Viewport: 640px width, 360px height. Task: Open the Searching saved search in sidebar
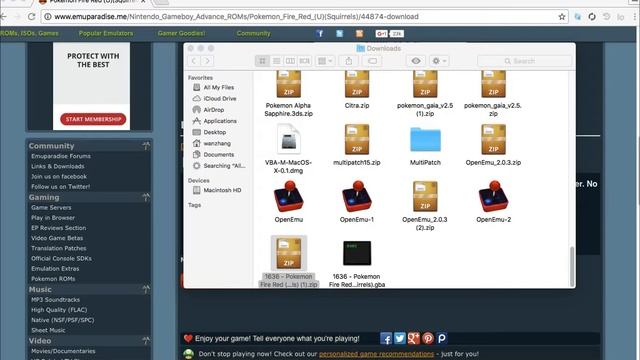tap(224, 166)
